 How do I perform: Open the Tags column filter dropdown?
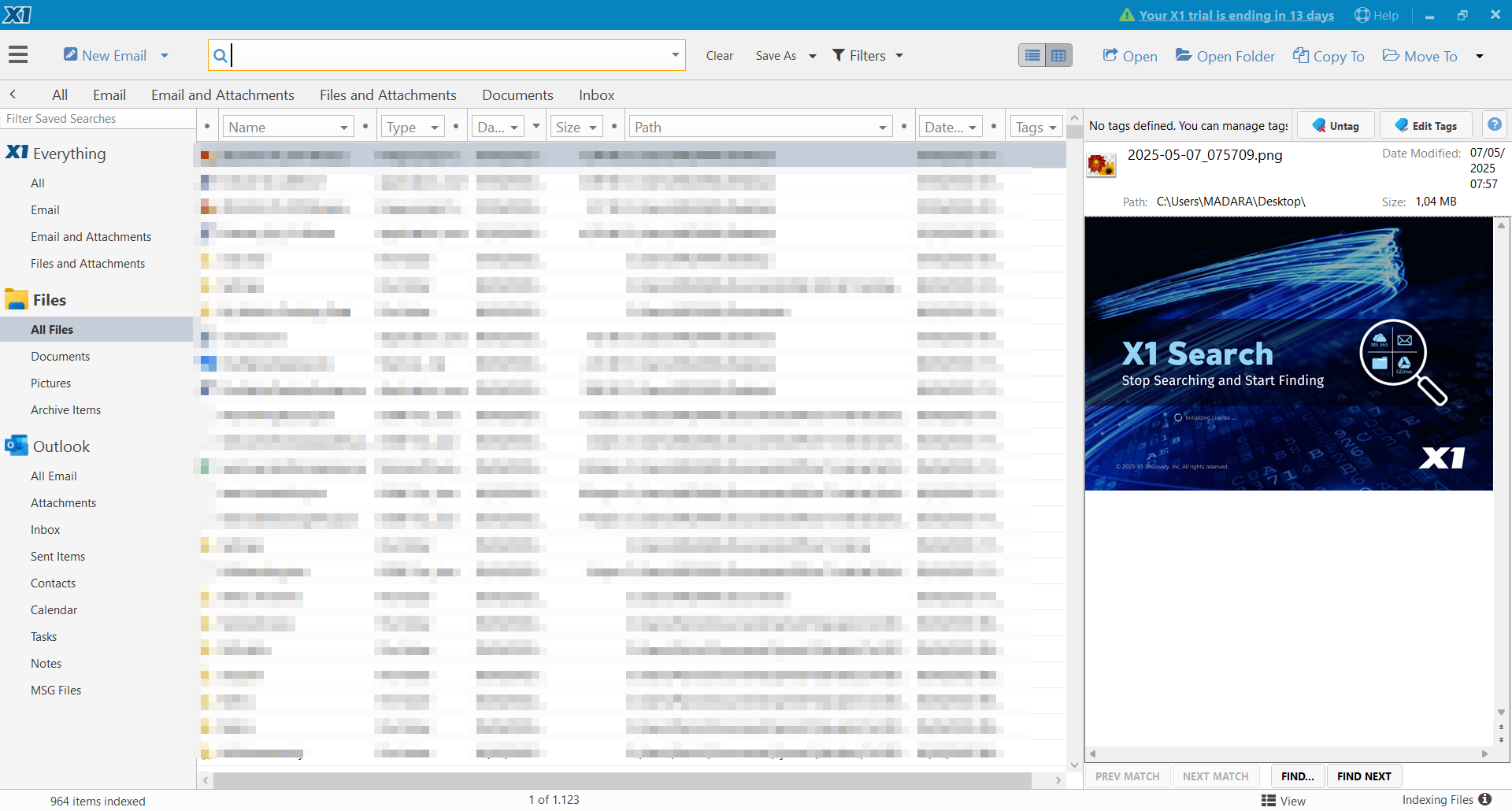point(1053,128)
